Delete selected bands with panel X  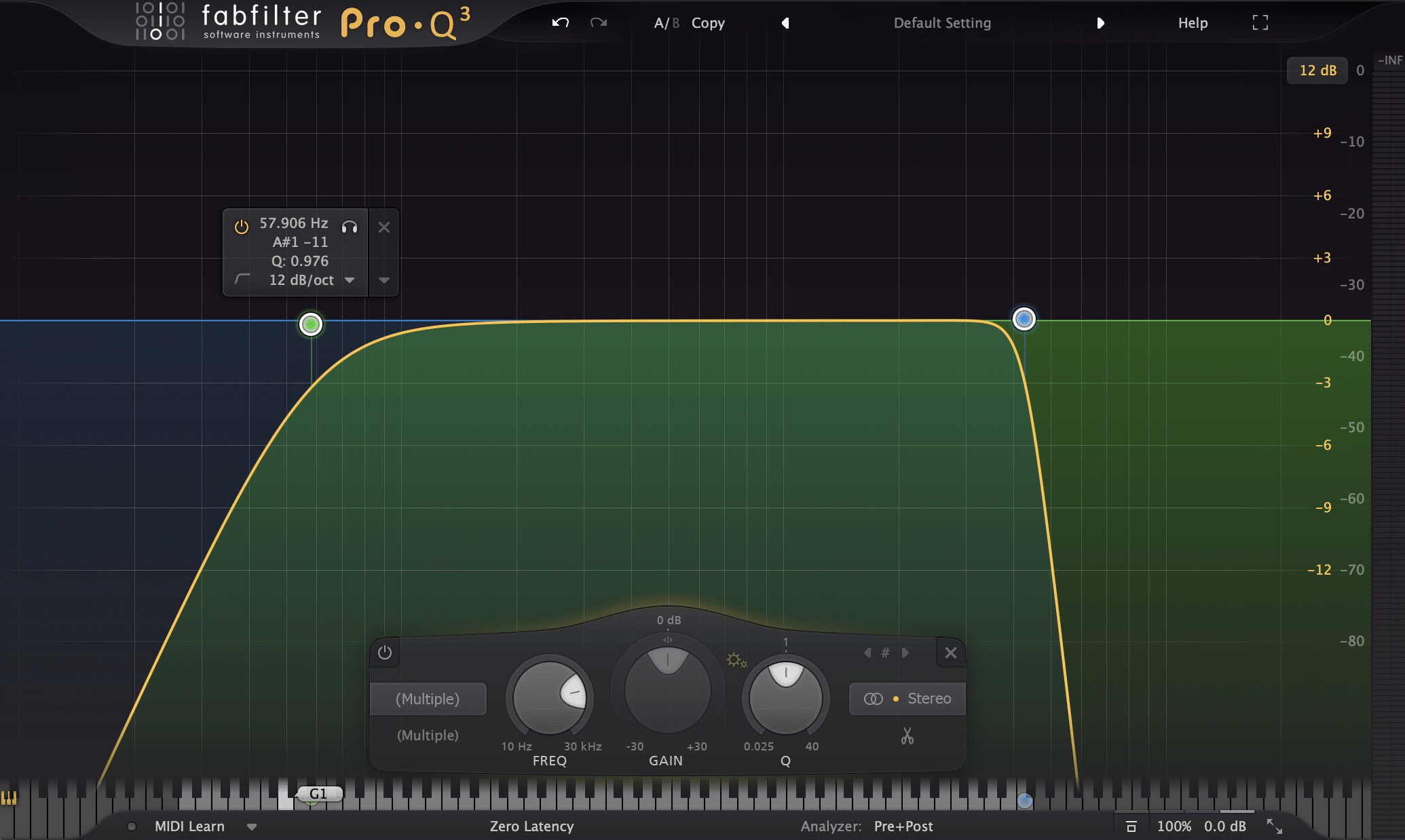tap(950, 653)
